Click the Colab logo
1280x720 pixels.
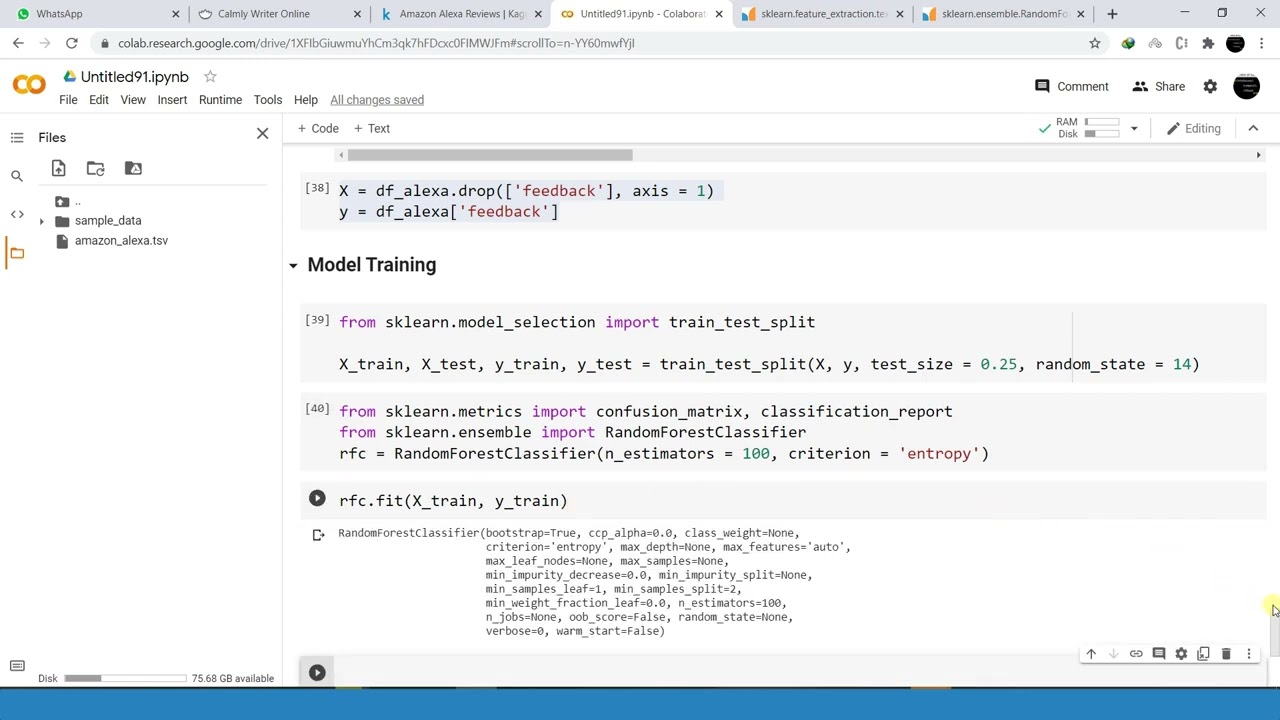pyautogui.click(x=29, y=86)
